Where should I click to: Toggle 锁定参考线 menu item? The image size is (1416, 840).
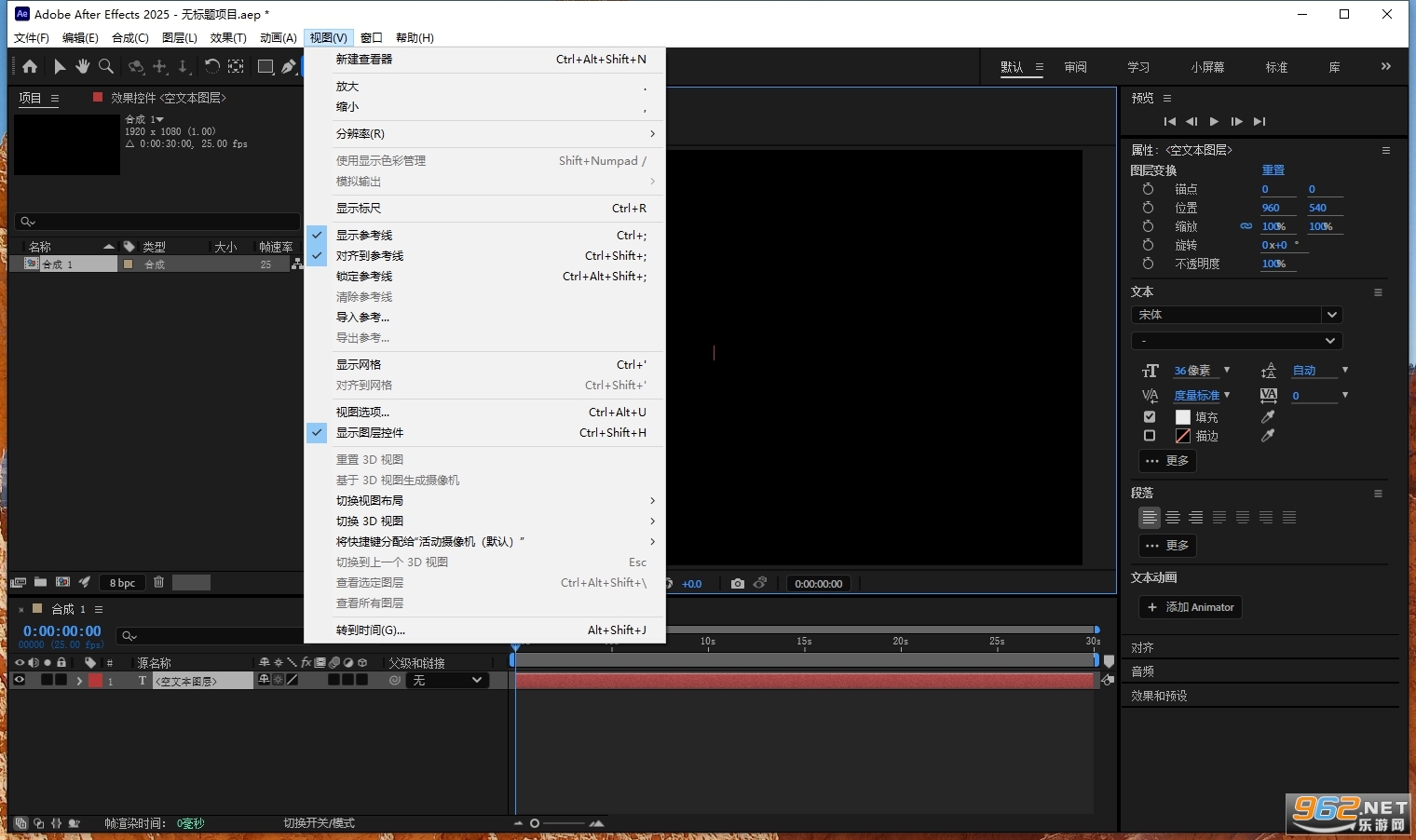pyautogui.click(x=484, y=277)
